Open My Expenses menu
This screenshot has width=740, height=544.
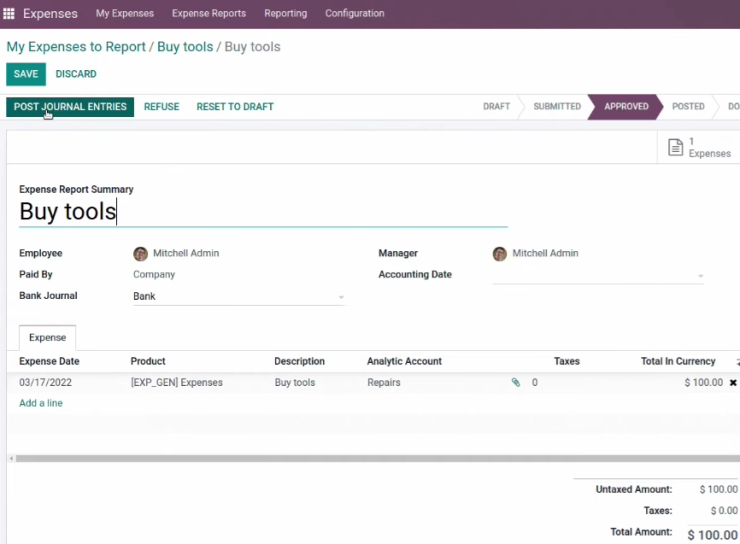click(x=125, y=13)
